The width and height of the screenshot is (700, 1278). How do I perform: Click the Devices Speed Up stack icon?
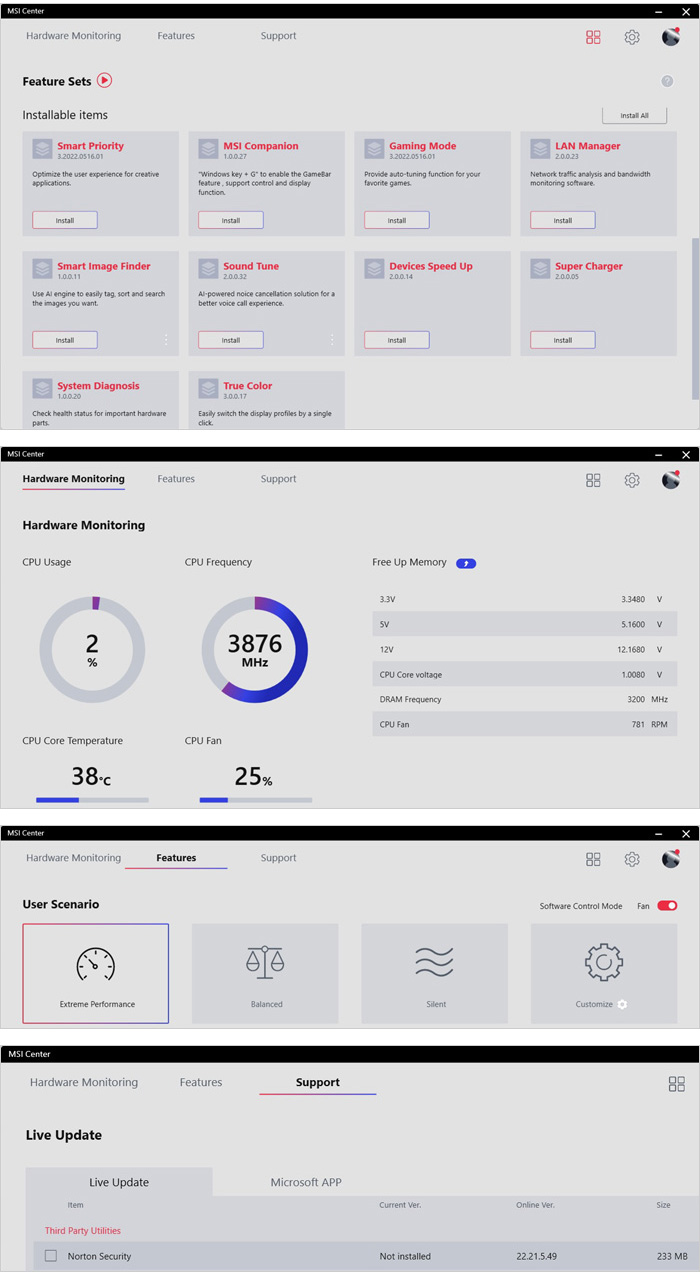tap(374, 269)
